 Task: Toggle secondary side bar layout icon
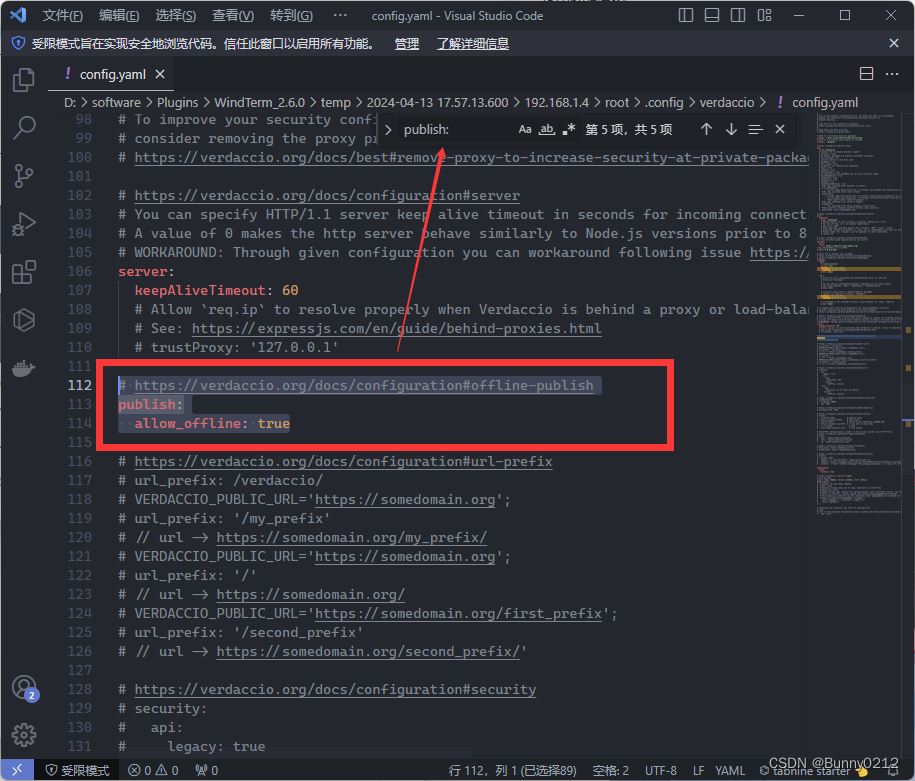(738, 15)
